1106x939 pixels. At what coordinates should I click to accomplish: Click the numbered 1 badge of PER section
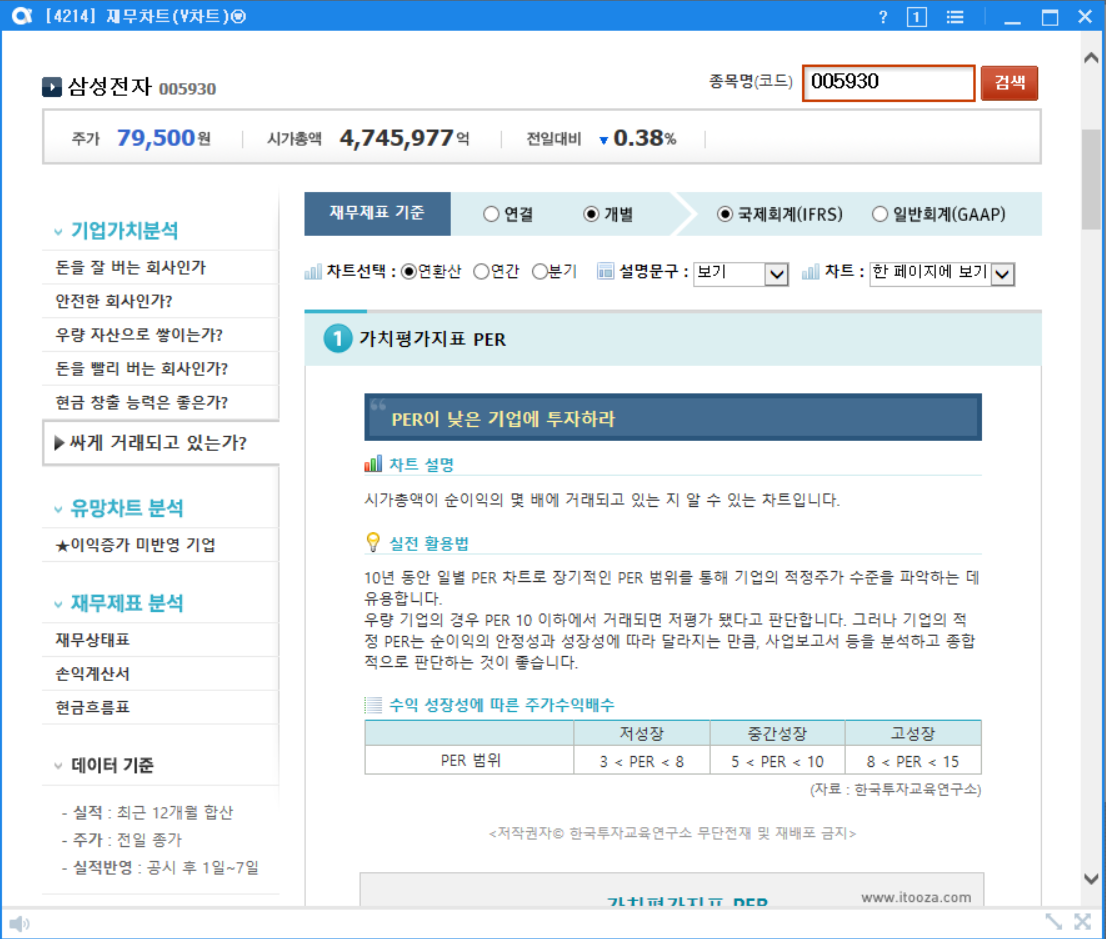coord(338,339)
